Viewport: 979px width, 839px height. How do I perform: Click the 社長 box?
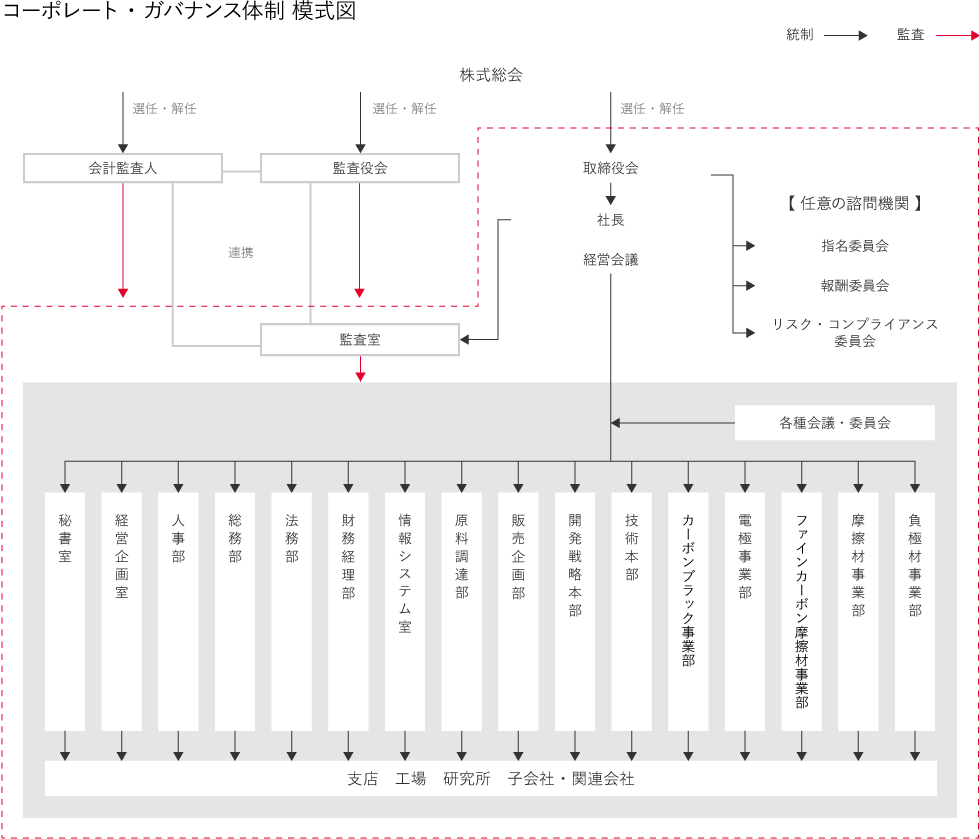coord(610,220)
